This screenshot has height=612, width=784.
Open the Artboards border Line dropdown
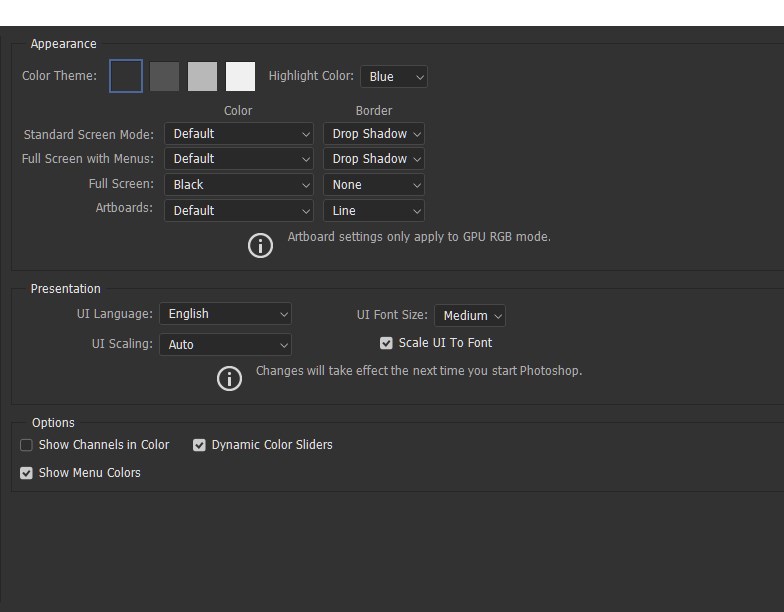coord(374,211)
